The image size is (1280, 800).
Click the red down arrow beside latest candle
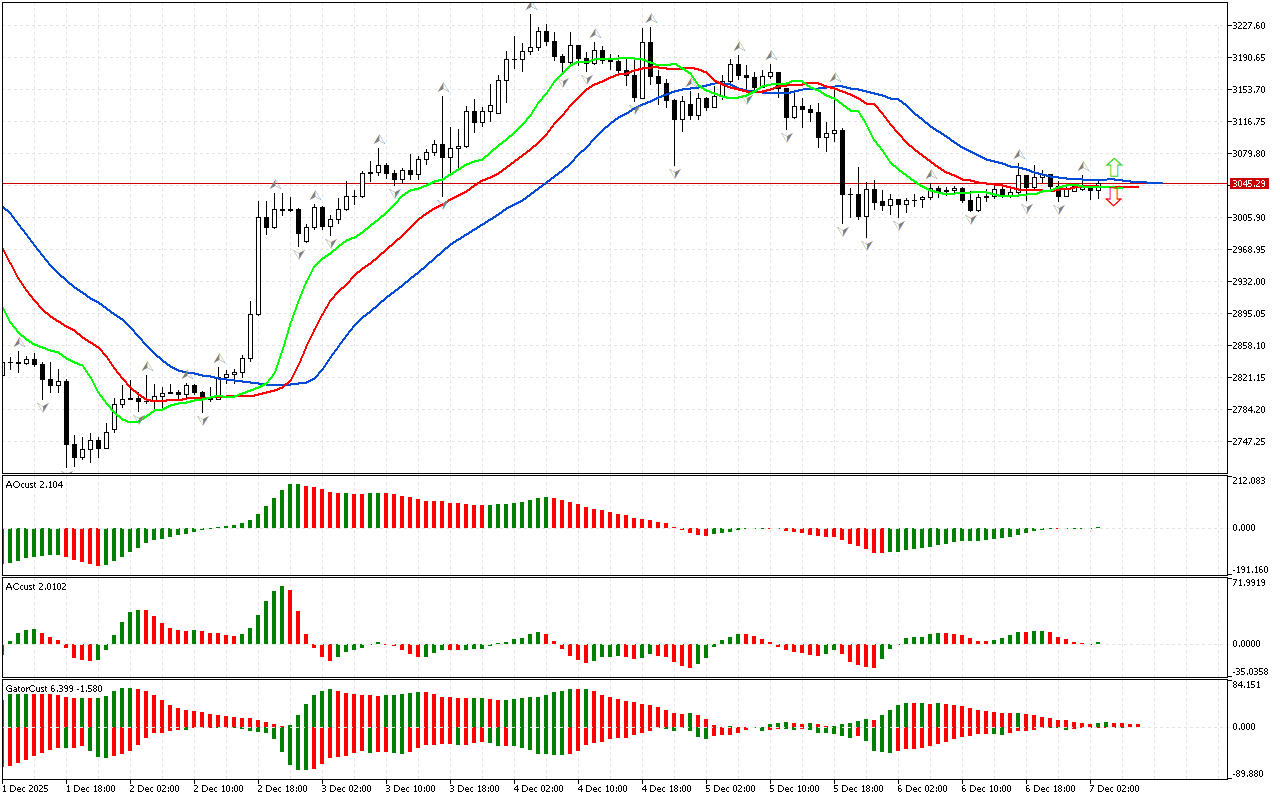1113,198
